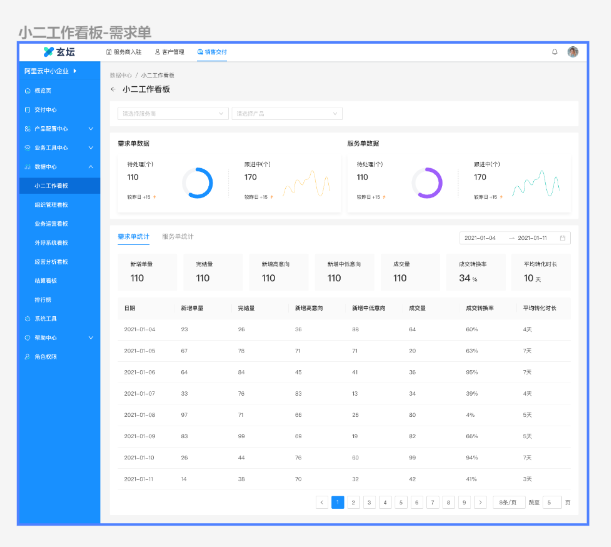Click the 业务工具中心 sidebar icon
This screenshot has width=611, height=547.
[x=27, y=148]
